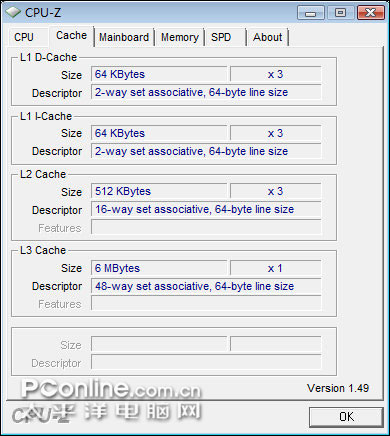Click L1 I-Cache x 3 count field
390x436 pixels.
pos(275,133)
